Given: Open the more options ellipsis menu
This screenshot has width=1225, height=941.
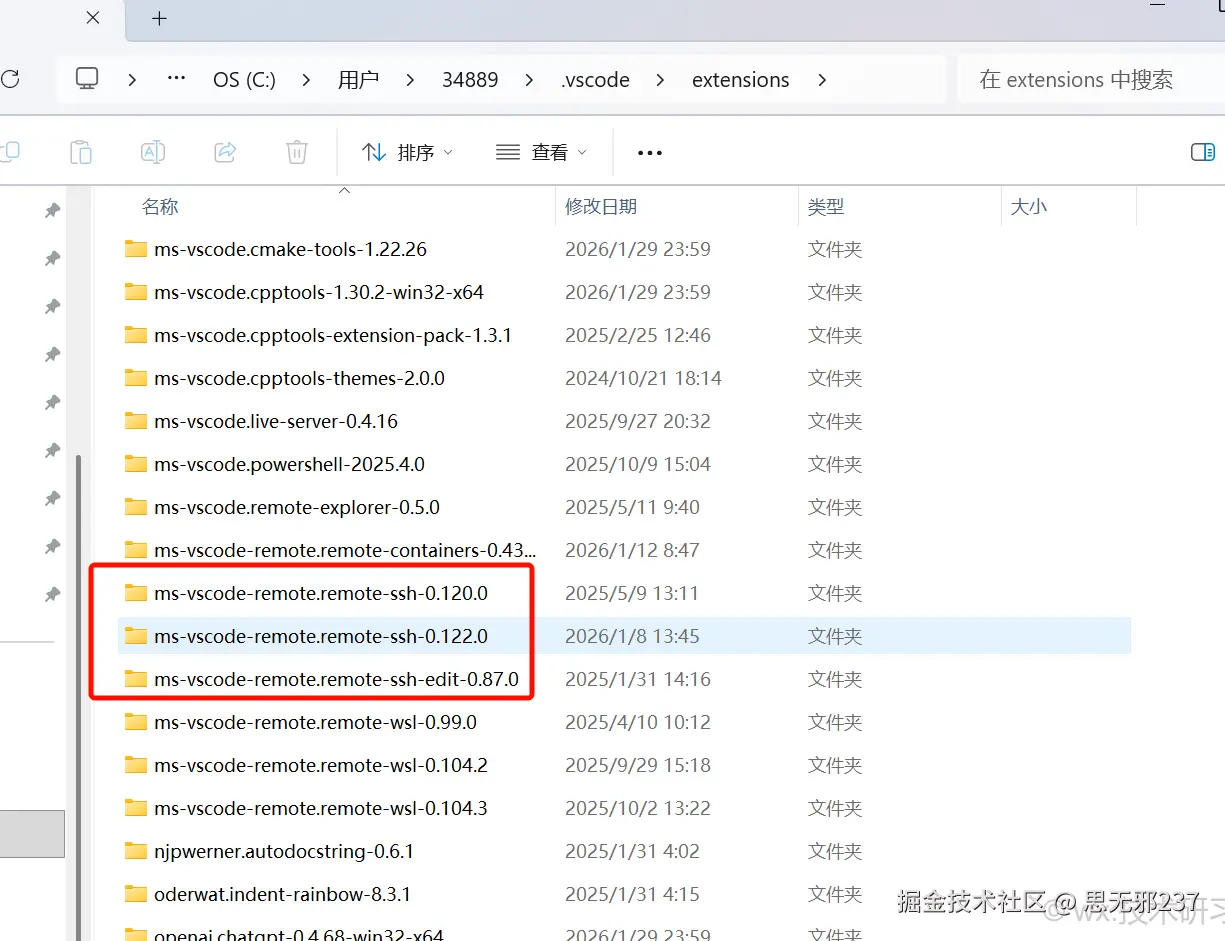Looking at the screenshot, I should 650,152.
